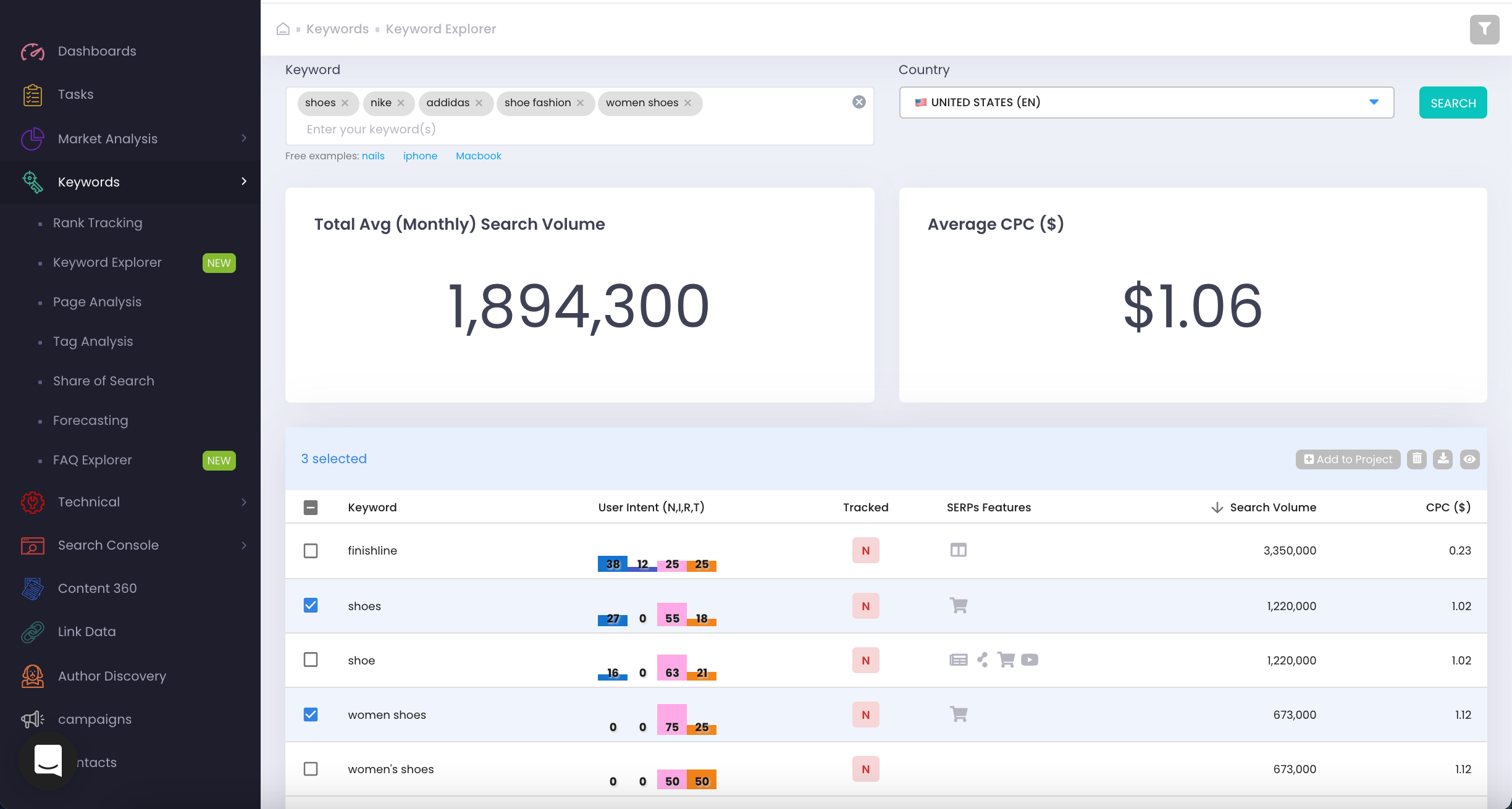This screenshot has width=1512, height=809.
Task: Clear all keywords with circle X icon
Action: click(x=859, y=103)
